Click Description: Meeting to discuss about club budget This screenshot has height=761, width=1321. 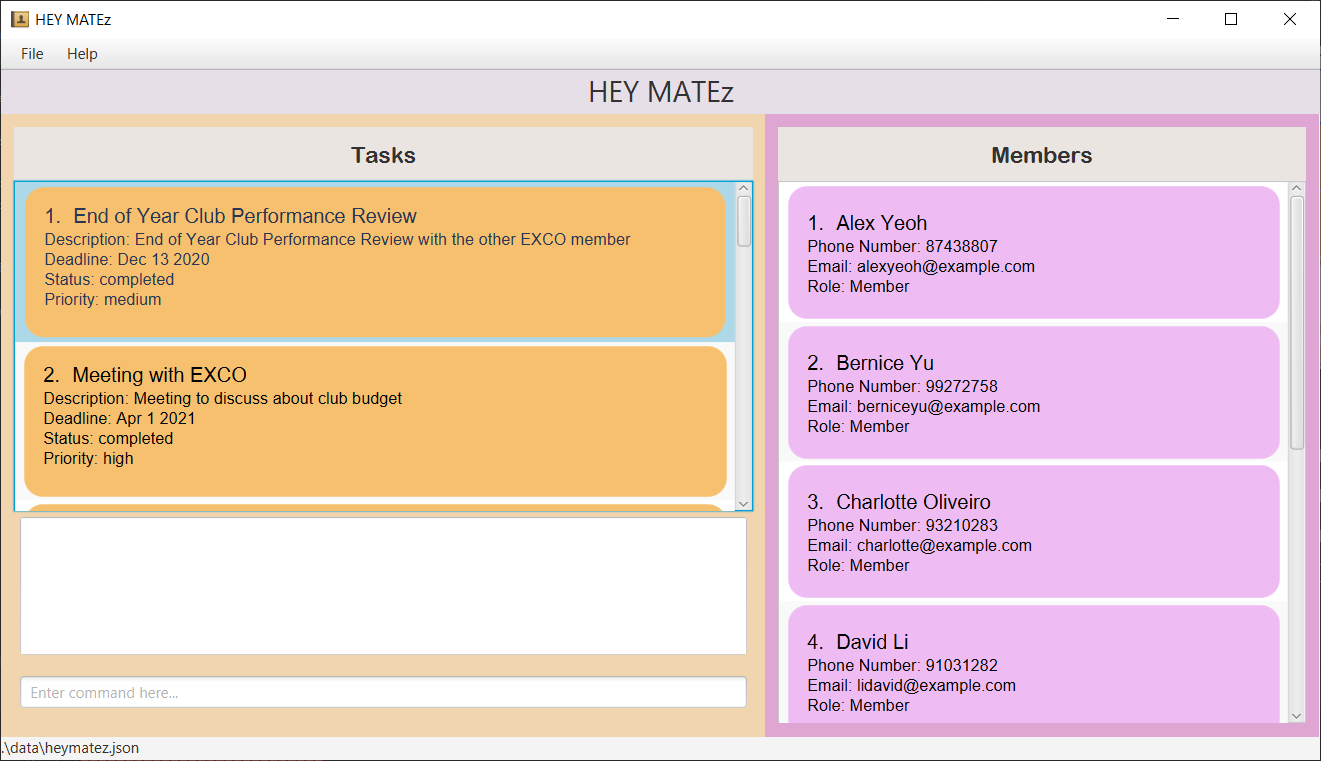(222, 398)
